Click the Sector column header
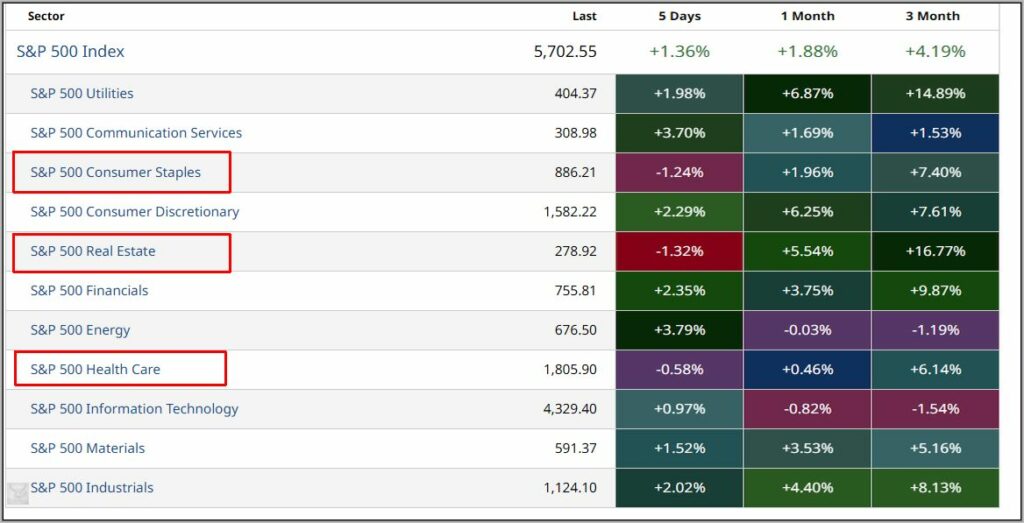The height and width of the screenshot is (523, 1024). 46,16
